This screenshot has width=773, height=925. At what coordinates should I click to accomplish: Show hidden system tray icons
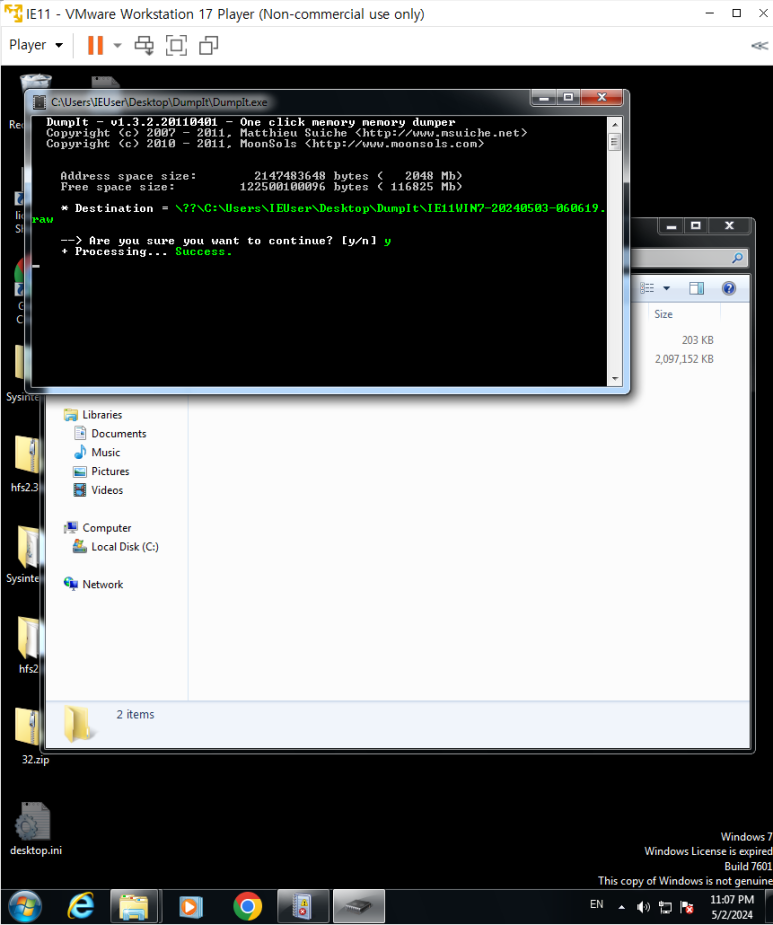(621, 907)
